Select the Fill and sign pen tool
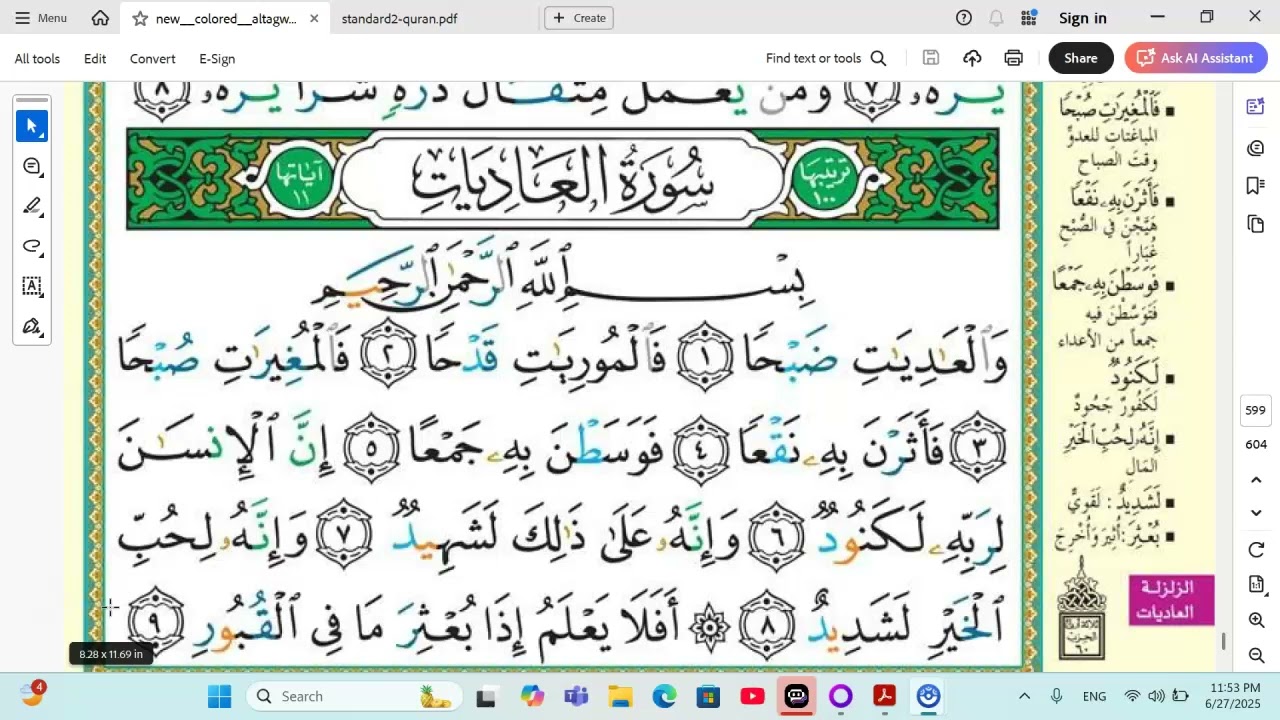This screenshot has height=720, width=1280. [x=32, y=326]
